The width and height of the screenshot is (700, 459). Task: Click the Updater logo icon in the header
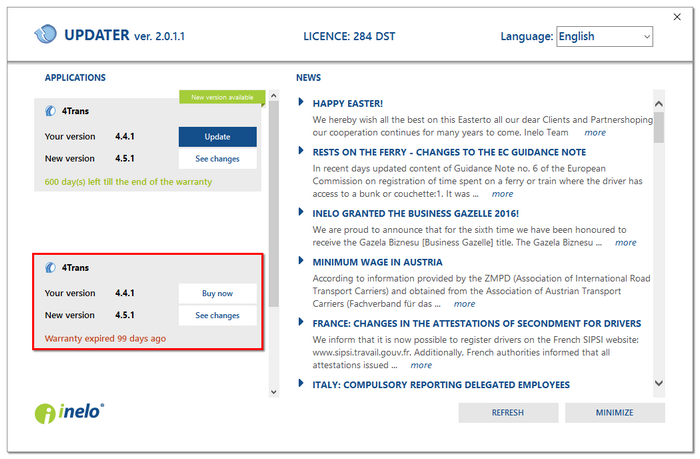click(46, 34)
